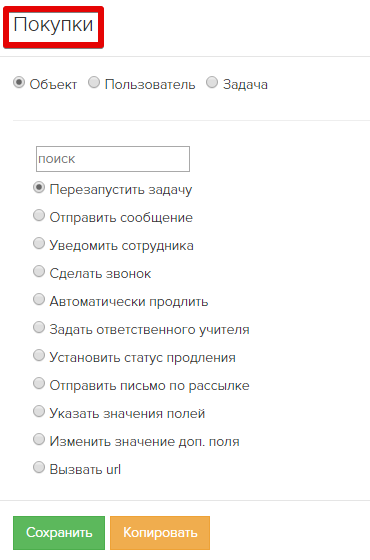Click the поиск search field
Viewport: 370px width, 560px height.
(x=113, y=159)
